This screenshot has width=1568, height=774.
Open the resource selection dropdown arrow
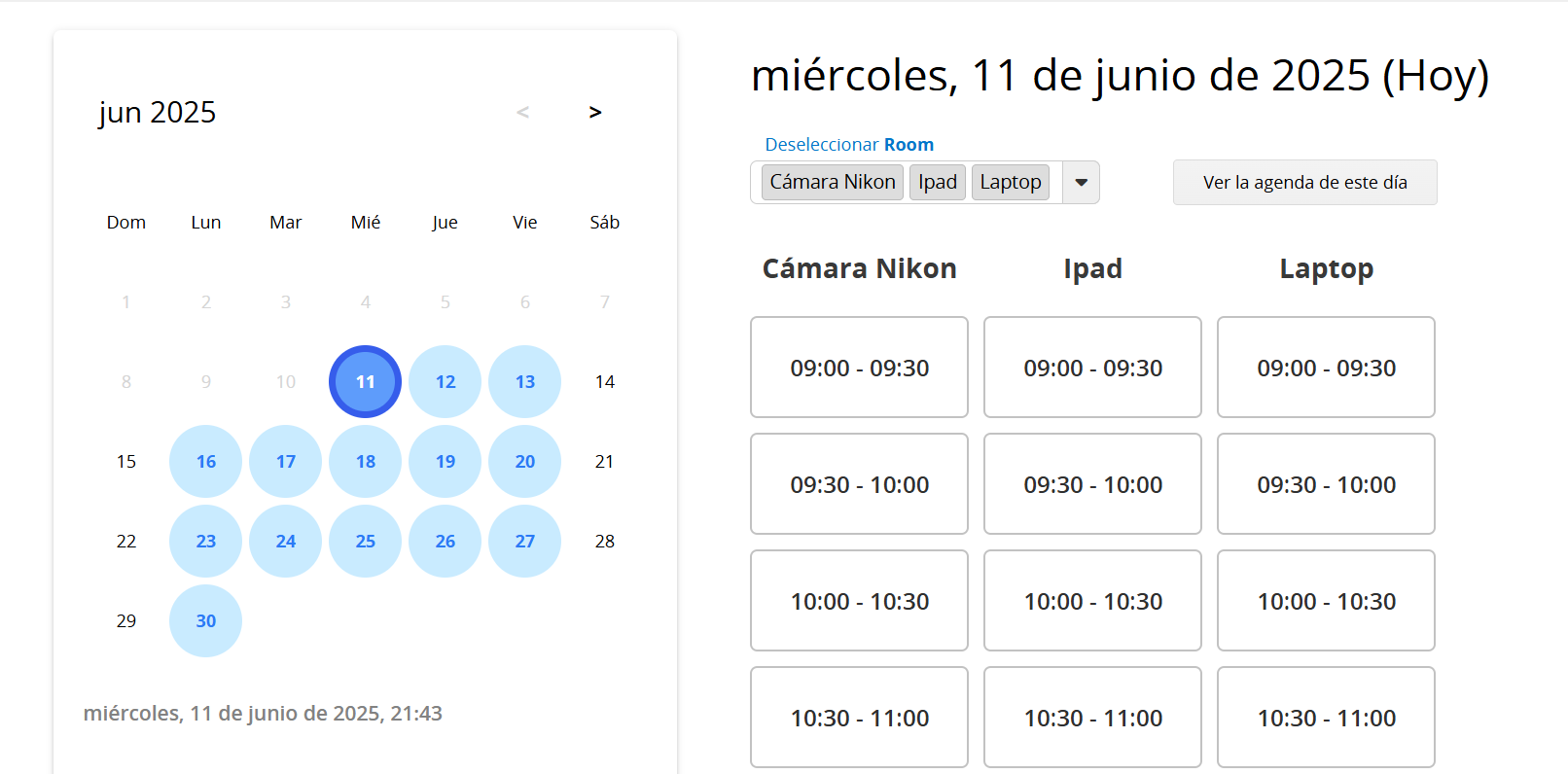(x=1081, y=183)
